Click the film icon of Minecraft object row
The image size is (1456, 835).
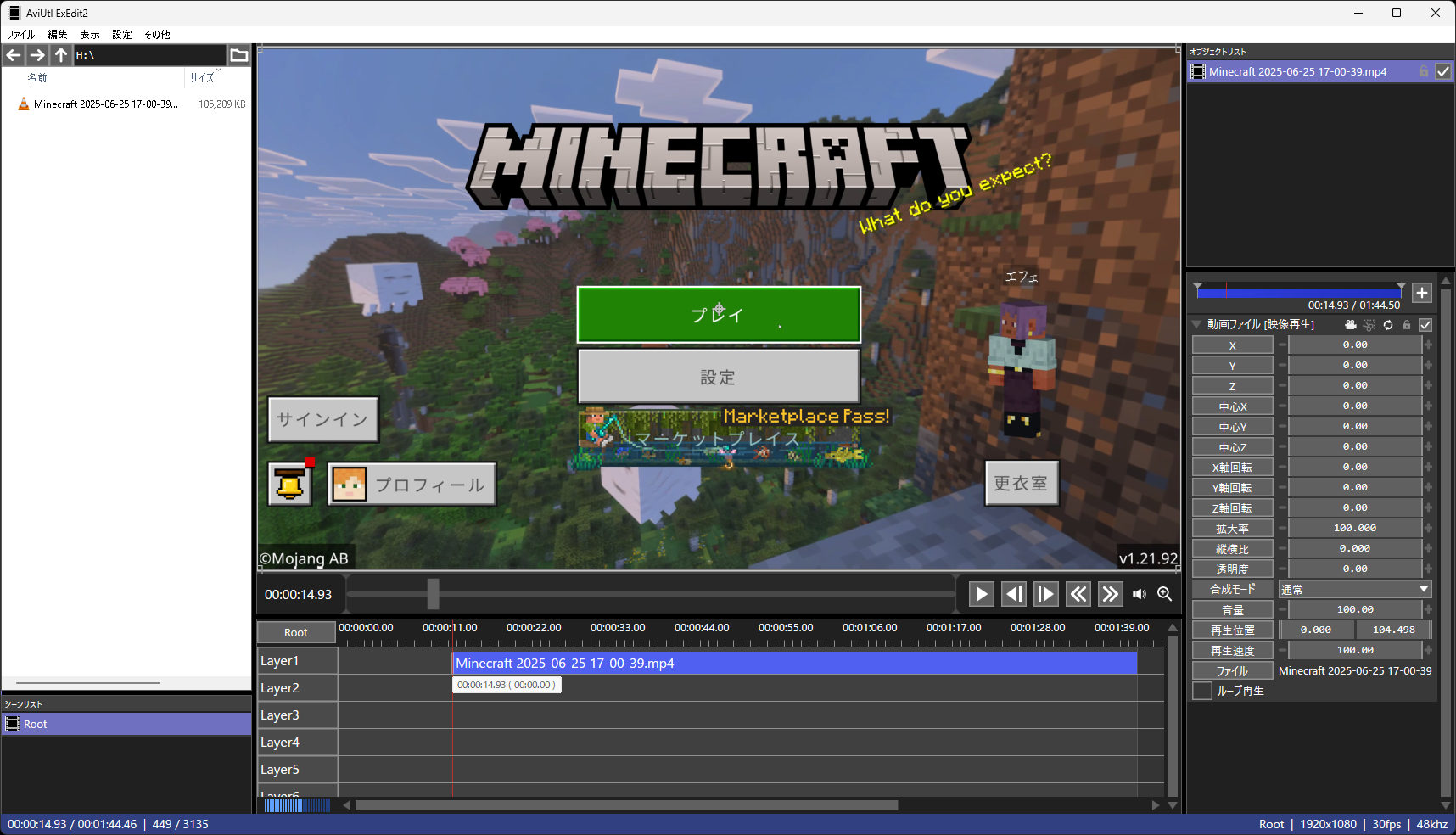click(x=1198, y=72)
